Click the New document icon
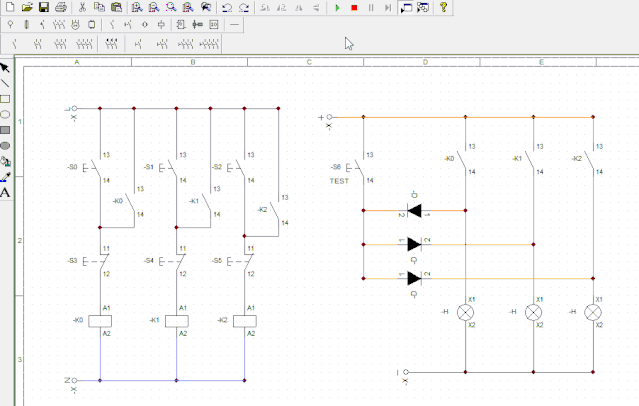Screen dimensions: 639x406 click(9, 7)
